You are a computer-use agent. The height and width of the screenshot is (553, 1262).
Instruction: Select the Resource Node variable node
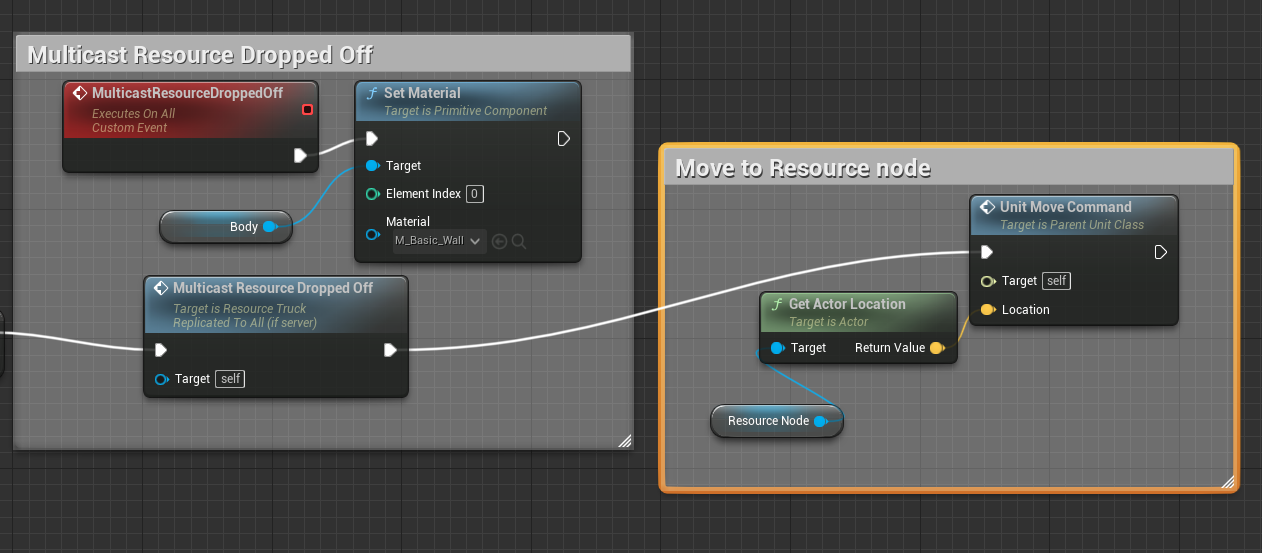point(777,421)
